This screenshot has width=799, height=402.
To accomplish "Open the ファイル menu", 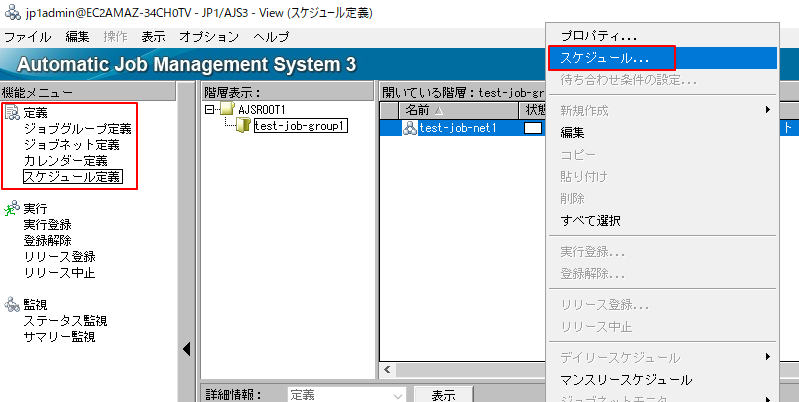I will click(28, 37).
